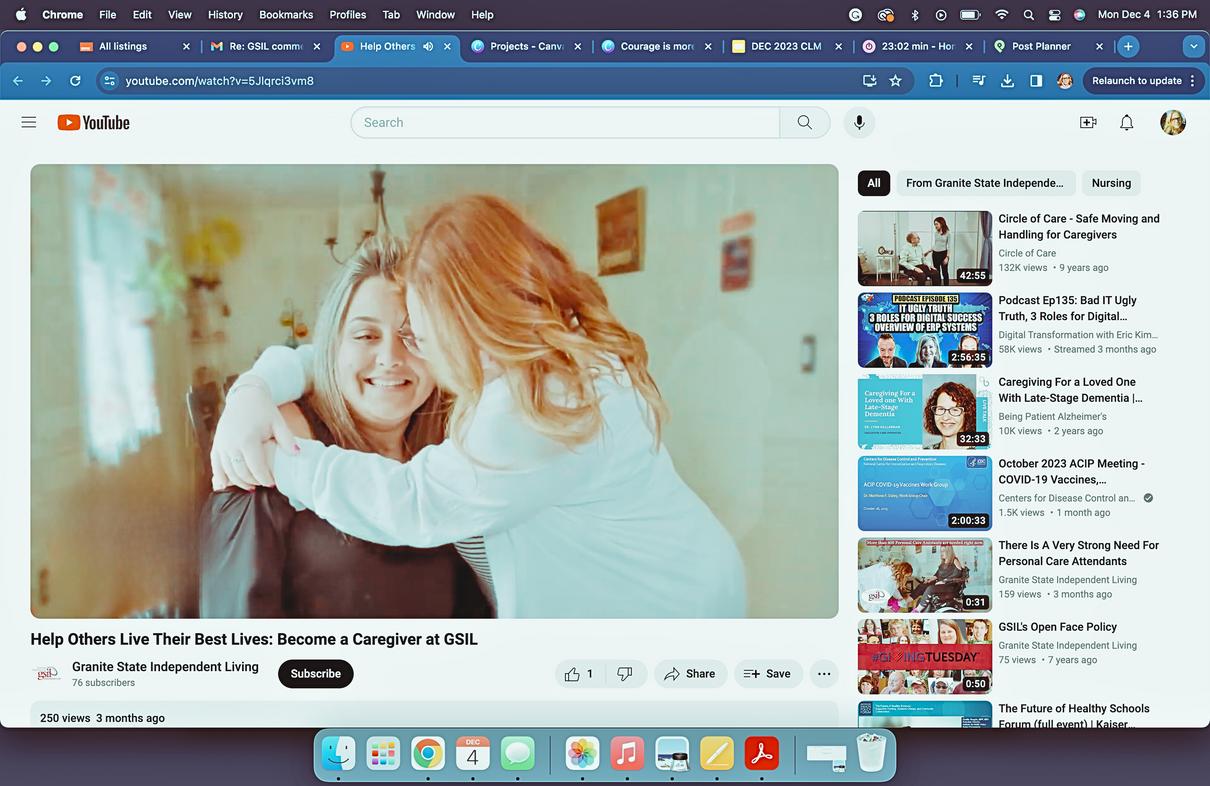Save the video to a playlist
This screenshot has height=786, width=1210.
tap(768, 674)
